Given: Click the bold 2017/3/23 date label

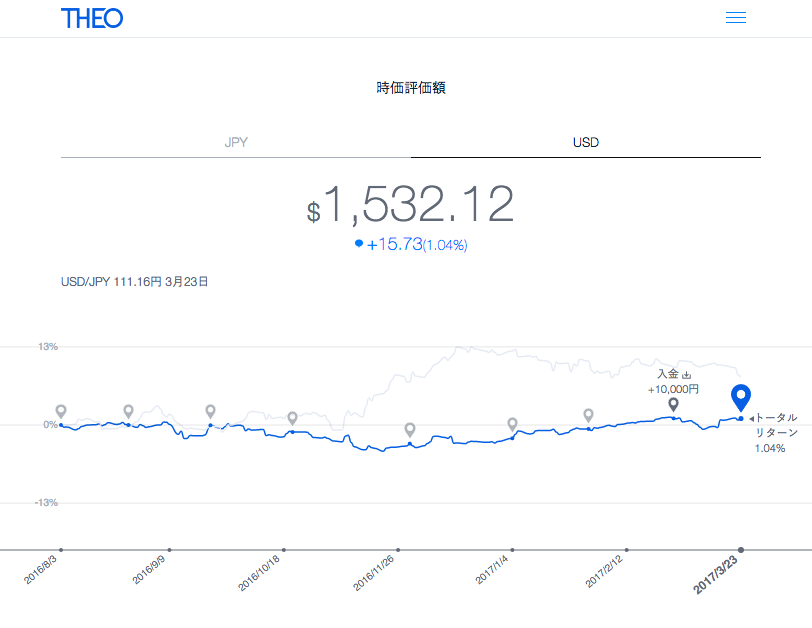Looking at the screenshot, I should click(x=715, y=576).
